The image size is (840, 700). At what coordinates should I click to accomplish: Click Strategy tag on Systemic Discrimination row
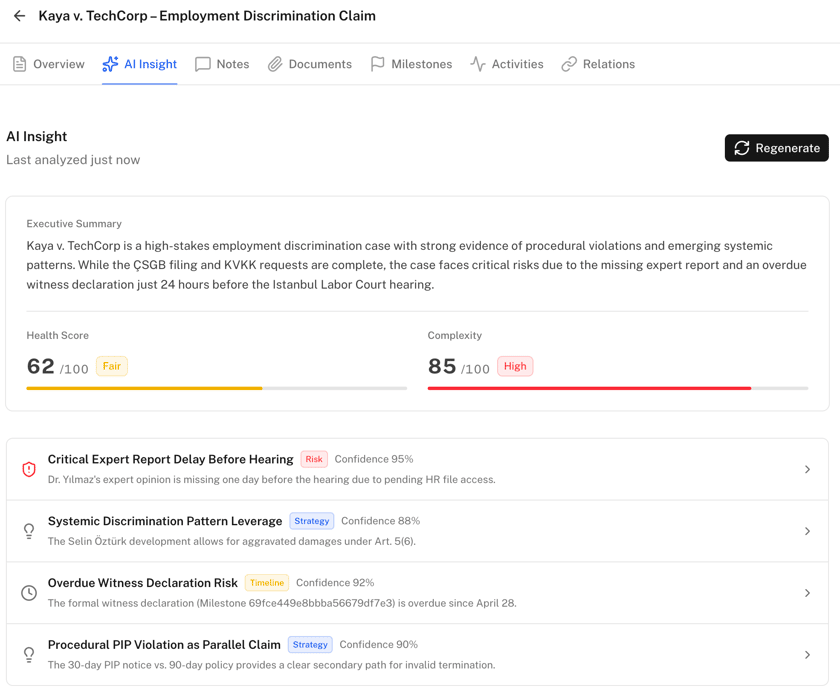coord(312,521)
